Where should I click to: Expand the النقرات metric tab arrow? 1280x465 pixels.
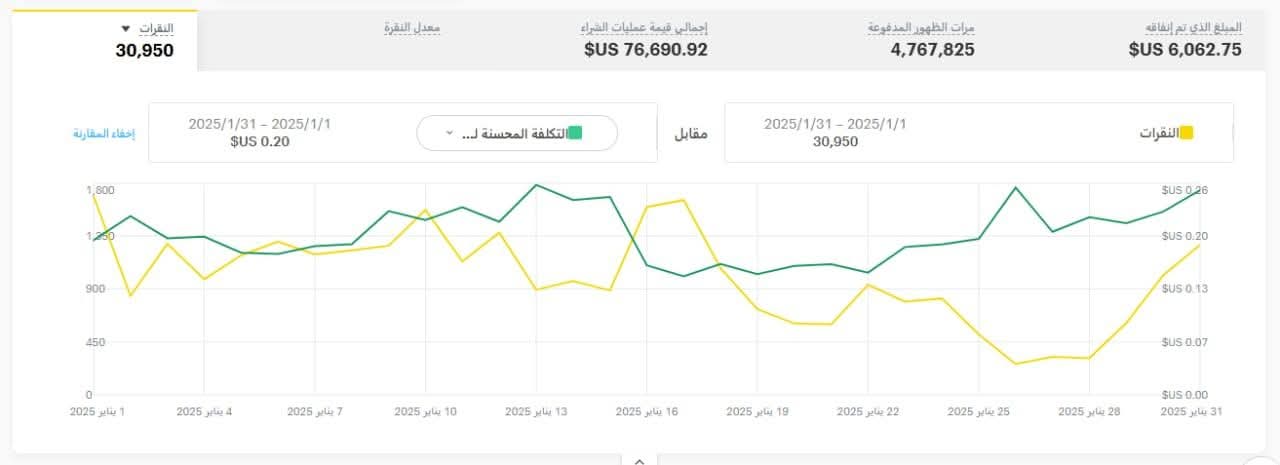126,27
